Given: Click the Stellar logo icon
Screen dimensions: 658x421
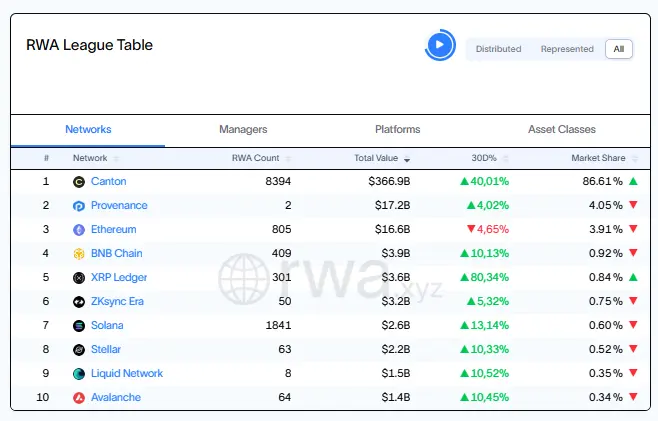Looking at the screenshot, I should click(79, 350).
